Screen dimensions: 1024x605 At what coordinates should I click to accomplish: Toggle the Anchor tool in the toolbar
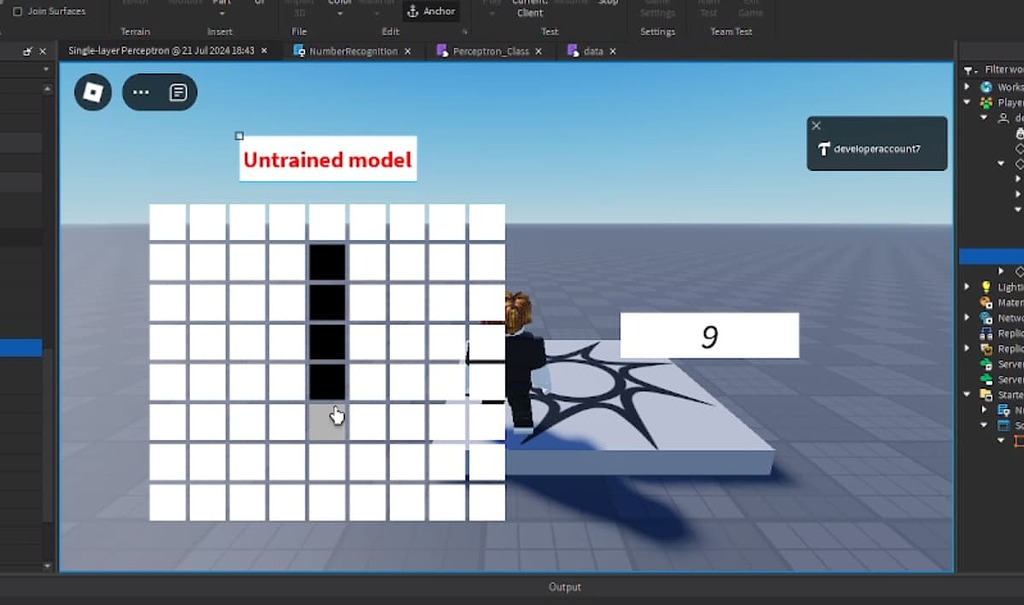pos(431,11)
